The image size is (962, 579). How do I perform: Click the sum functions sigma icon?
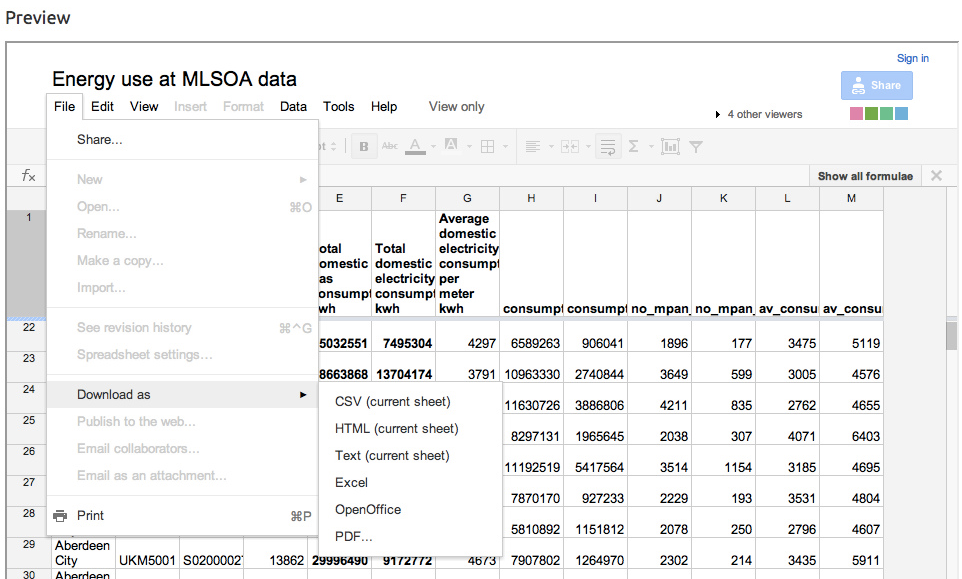click(x=634, y=147)
